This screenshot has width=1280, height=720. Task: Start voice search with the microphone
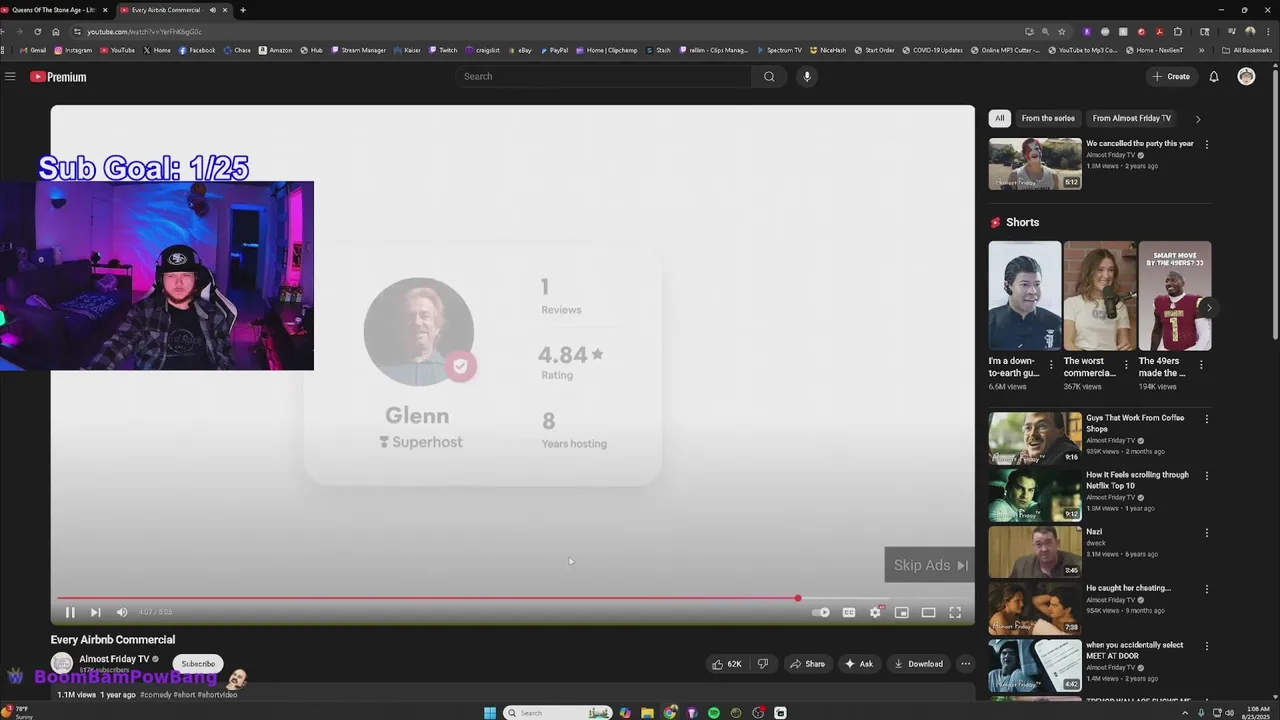(807, 76)
